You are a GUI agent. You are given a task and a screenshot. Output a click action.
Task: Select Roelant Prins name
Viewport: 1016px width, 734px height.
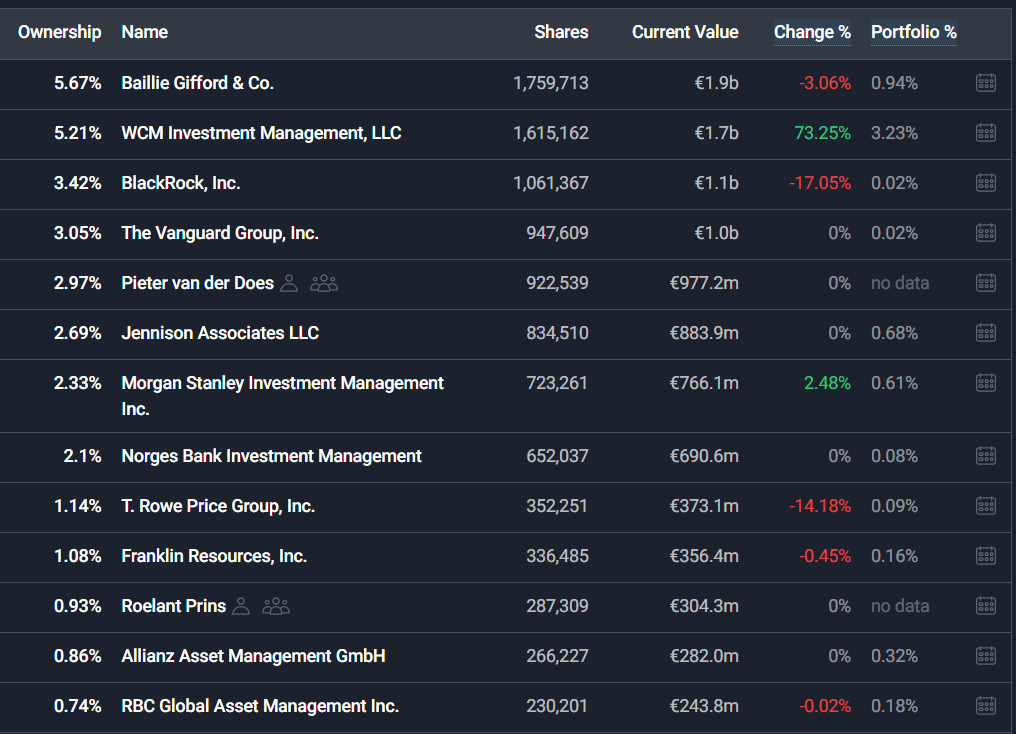(174, 606)
